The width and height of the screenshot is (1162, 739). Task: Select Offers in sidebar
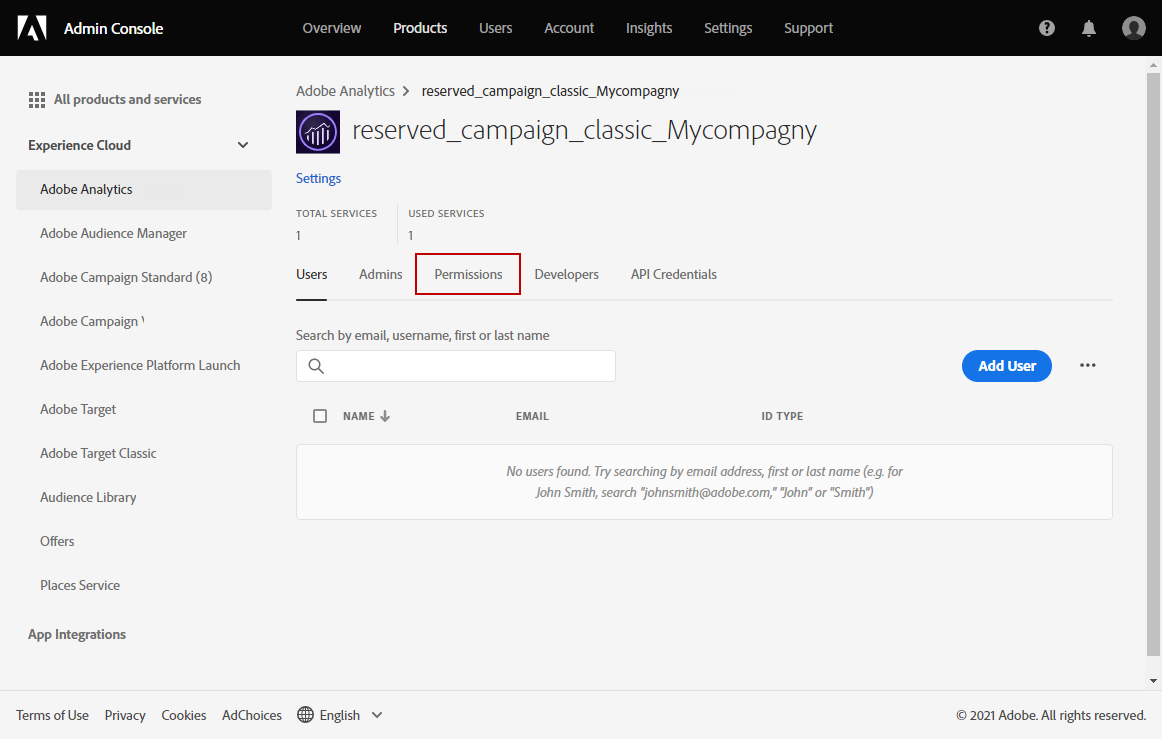click(x=57, y=541)
